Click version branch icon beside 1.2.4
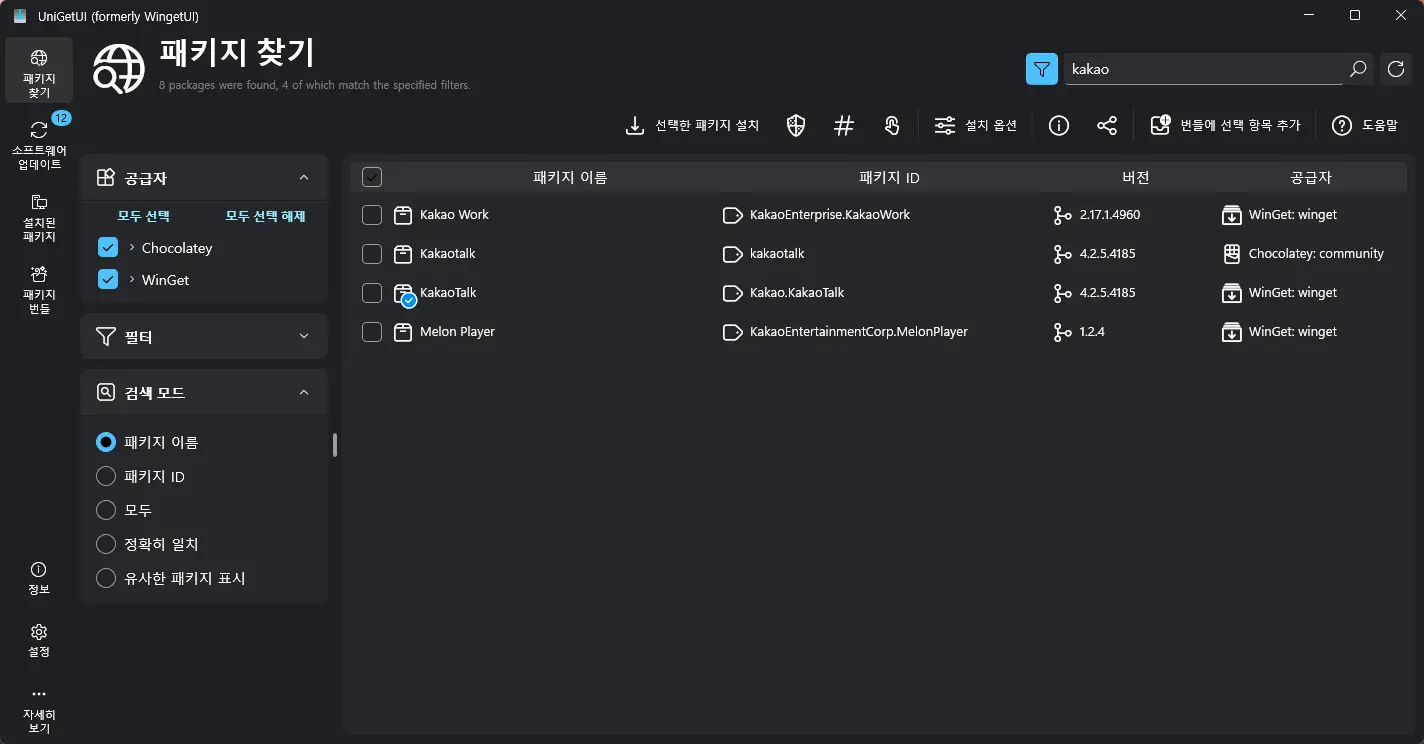This screenshot has height=744, width=1424. pos(1062,332)
